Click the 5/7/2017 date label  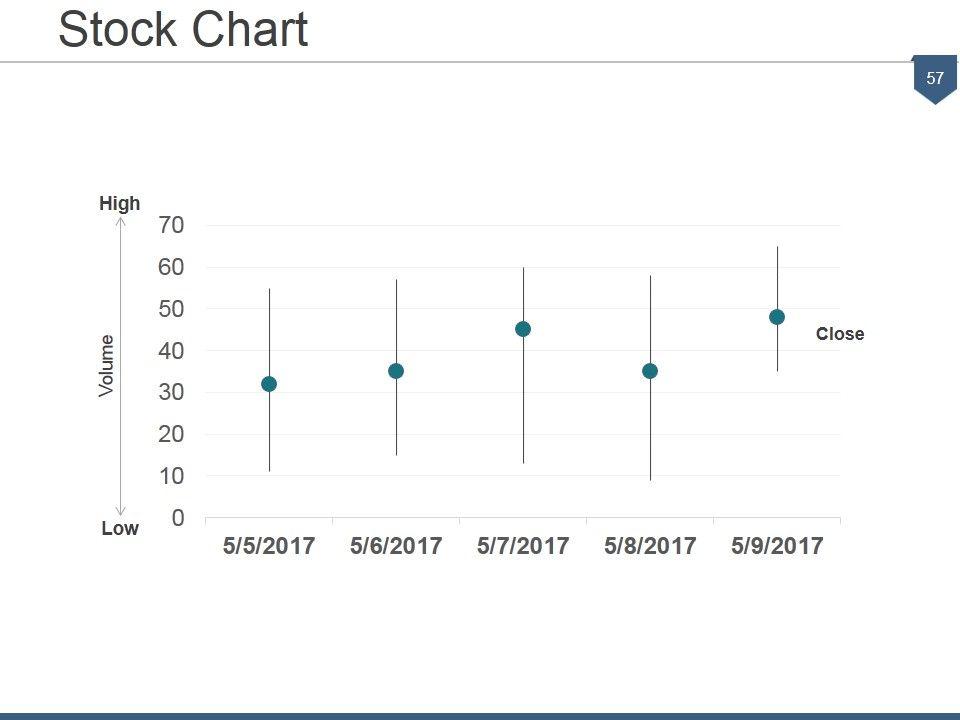(523, 546)
